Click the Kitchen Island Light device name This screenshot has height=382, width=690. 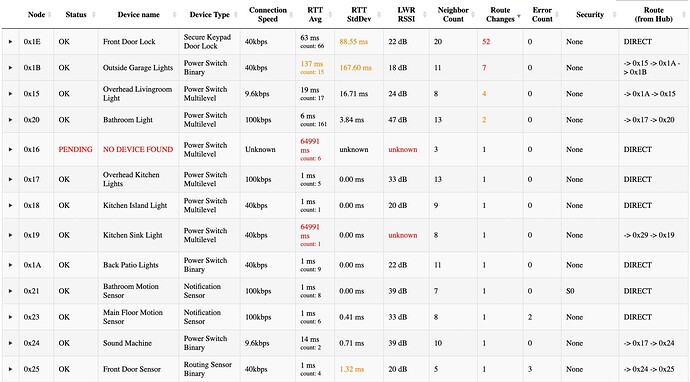point(135,206)
